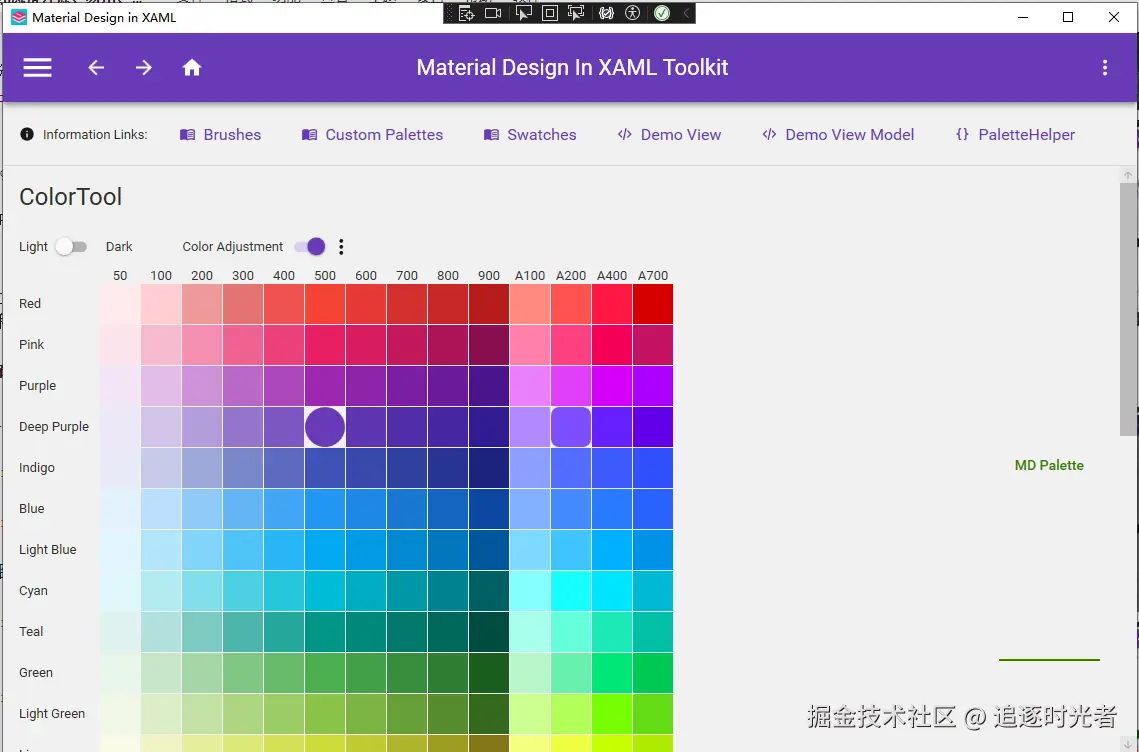Viewport: 1139px width, 752px height.
Task: Click the camera icon in debug toolbar
Action: (494, 13)
